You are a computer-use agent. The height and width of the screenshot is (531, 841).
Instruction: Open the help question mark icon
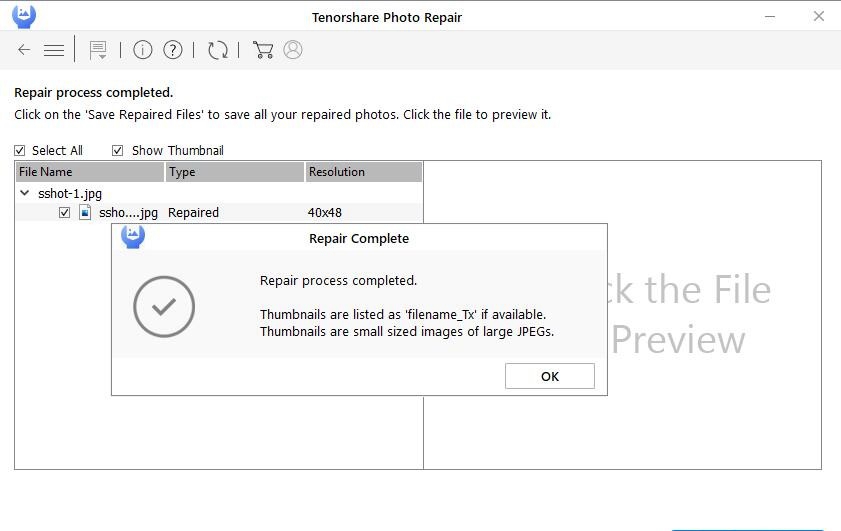click(x=173, y=50)
